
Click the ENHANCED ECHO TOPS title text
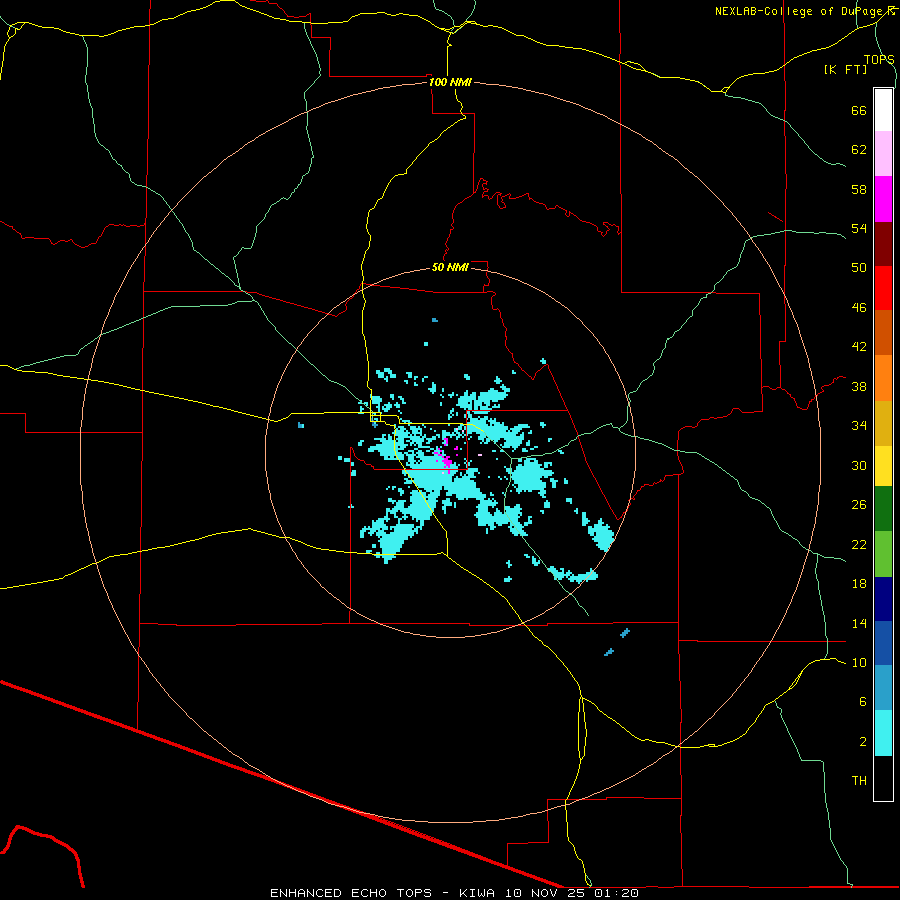350,893
